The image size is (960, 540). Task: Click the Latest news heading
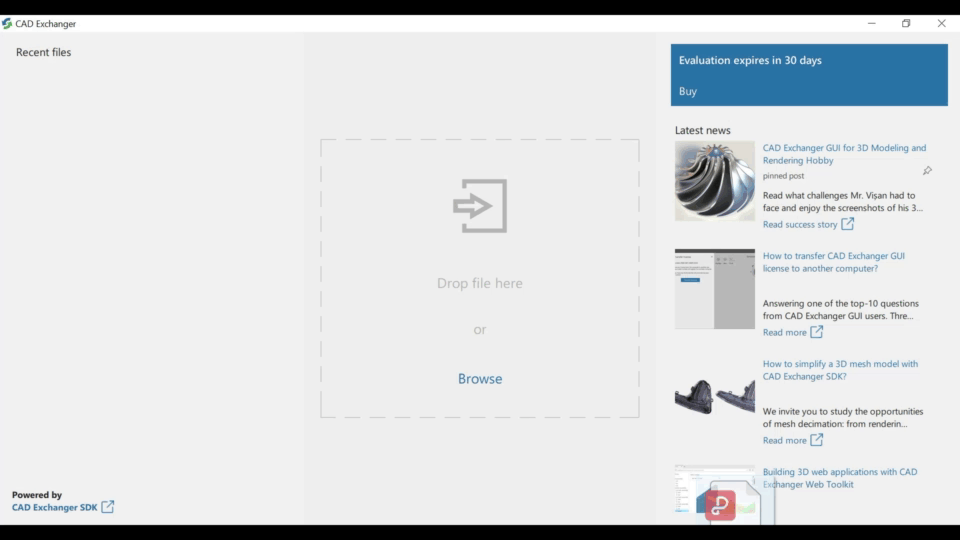[702, 130]
